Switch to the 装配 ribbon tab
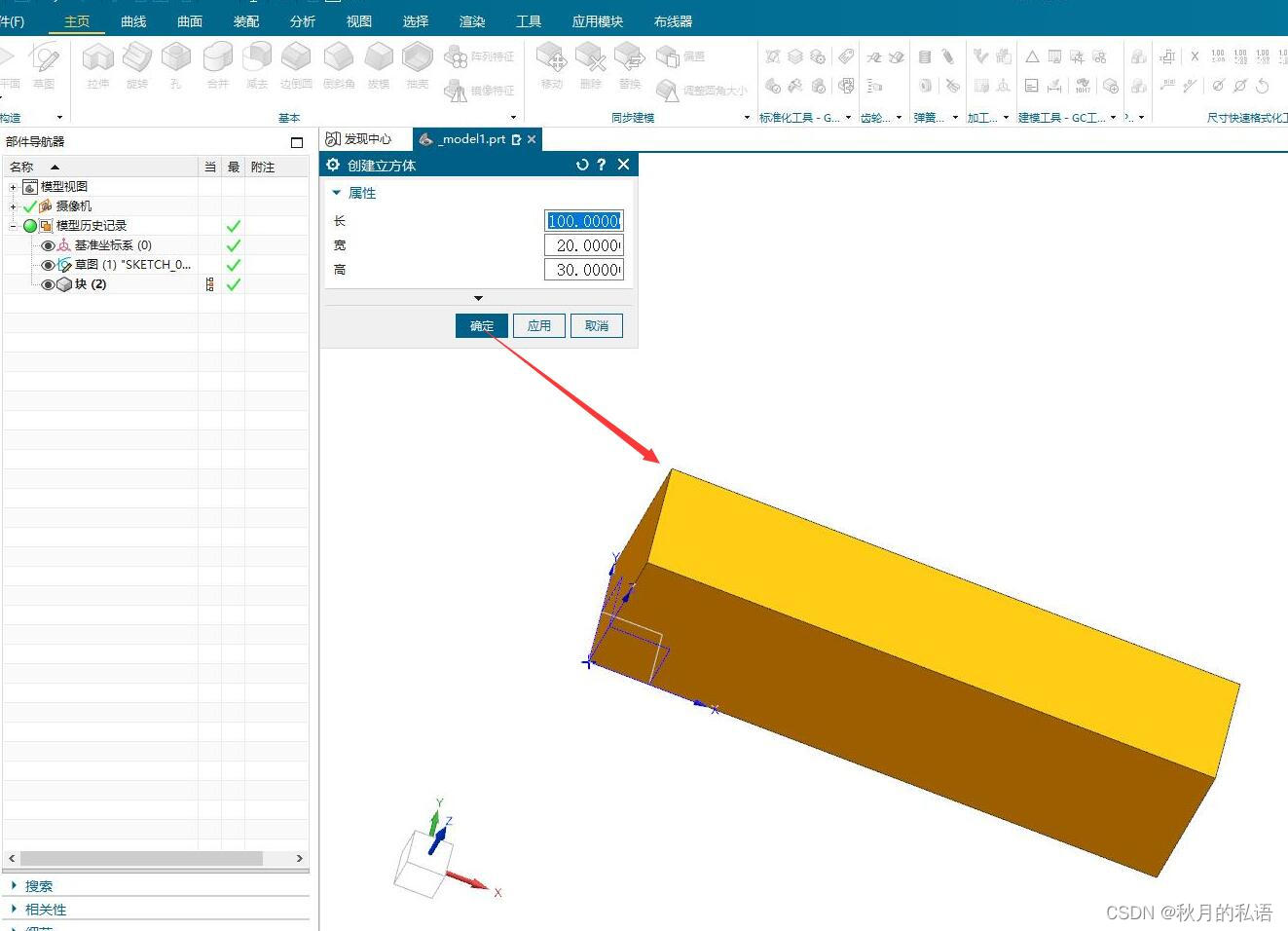Image resolution: width=1288 pixels, height=931 pixels. (x=246, y=21)
